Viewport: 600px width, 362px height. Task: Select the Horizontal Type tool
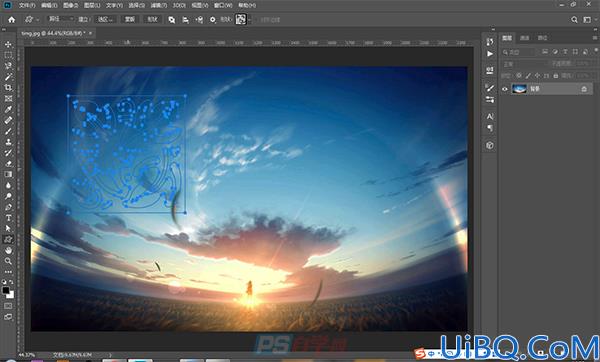pyautogui.click(x=8, y=218)
